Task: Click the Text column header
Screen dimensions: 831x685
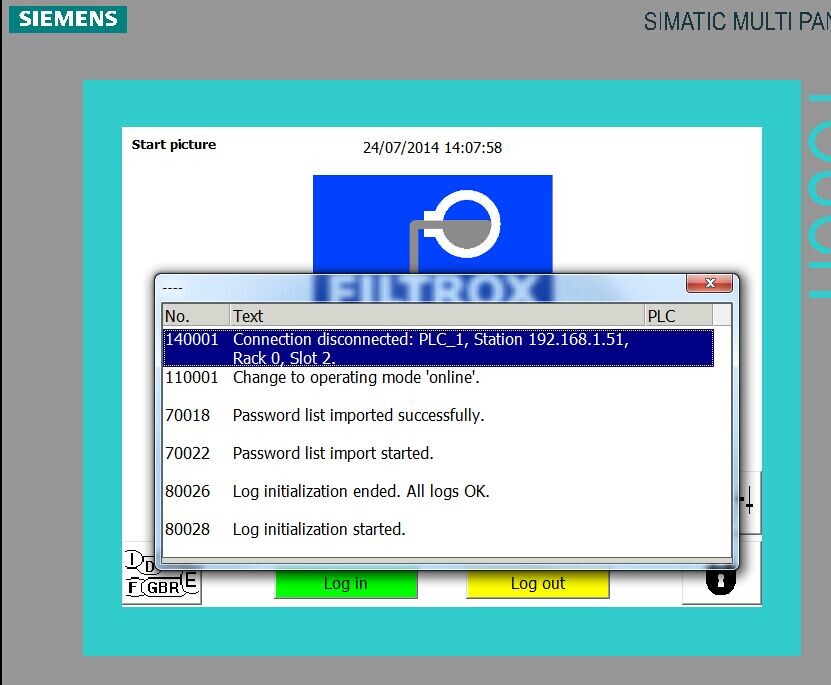Action: pyautogui.click(x=437, y=316)
